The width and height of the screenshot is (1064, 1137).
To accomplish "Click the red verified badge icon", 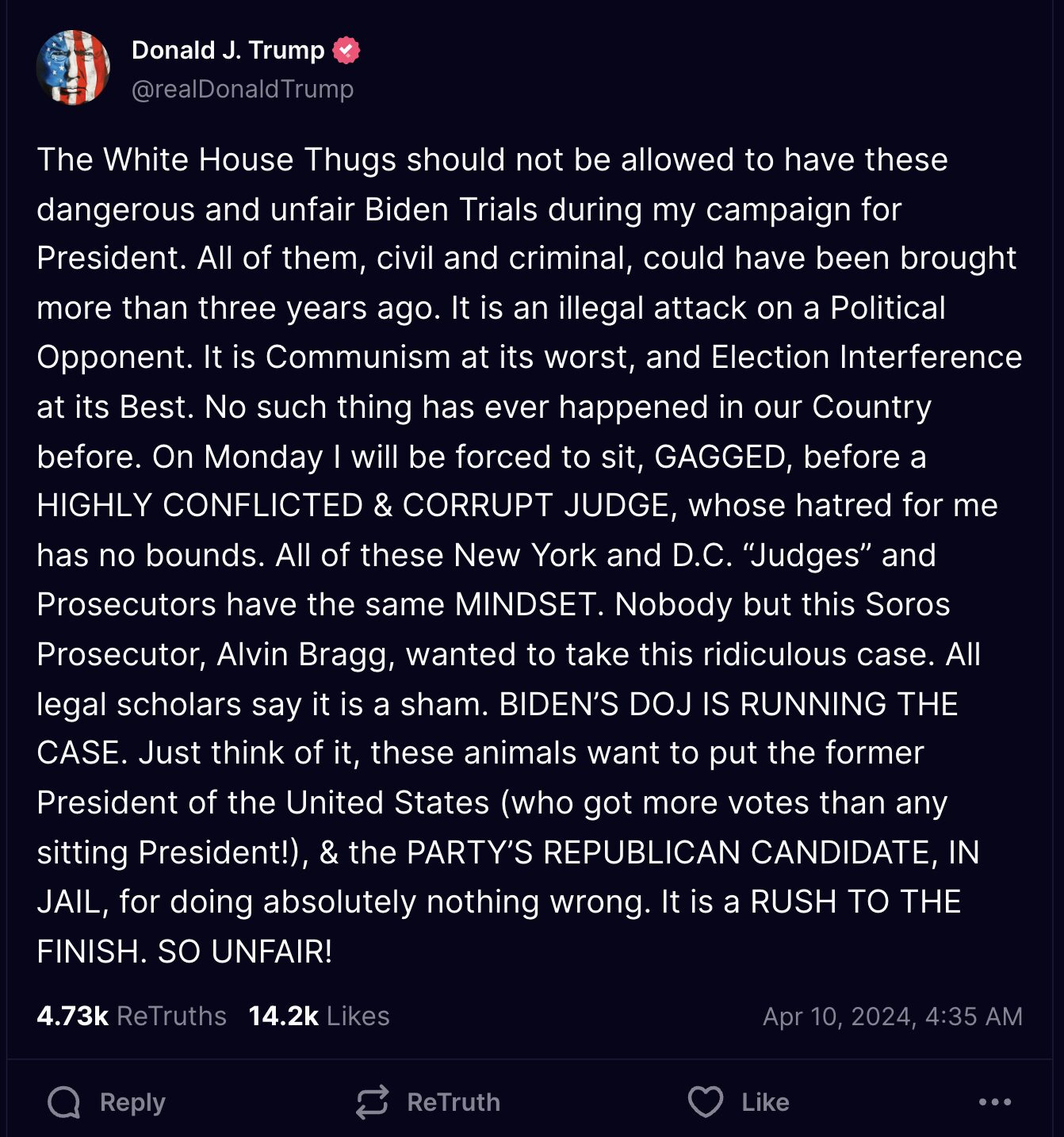I will [x=346, y=51].
